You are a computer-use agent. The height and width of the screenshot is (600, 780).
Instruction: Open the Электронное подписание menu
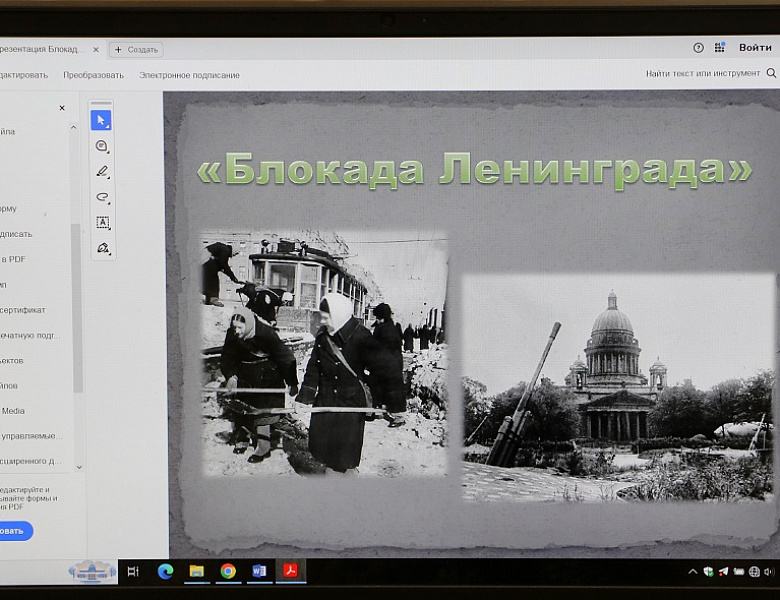tap(190, 75)
